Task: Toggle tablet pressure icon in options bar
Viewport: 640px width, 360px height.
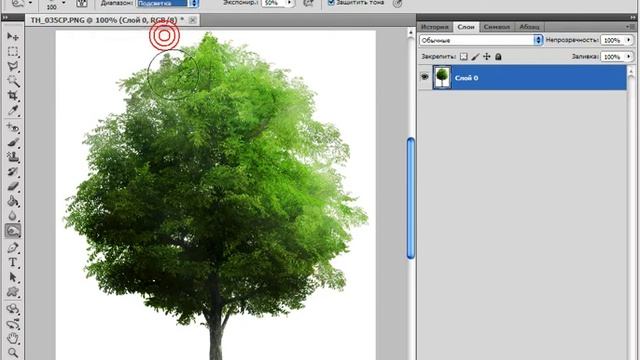Action: pos(397,3)
